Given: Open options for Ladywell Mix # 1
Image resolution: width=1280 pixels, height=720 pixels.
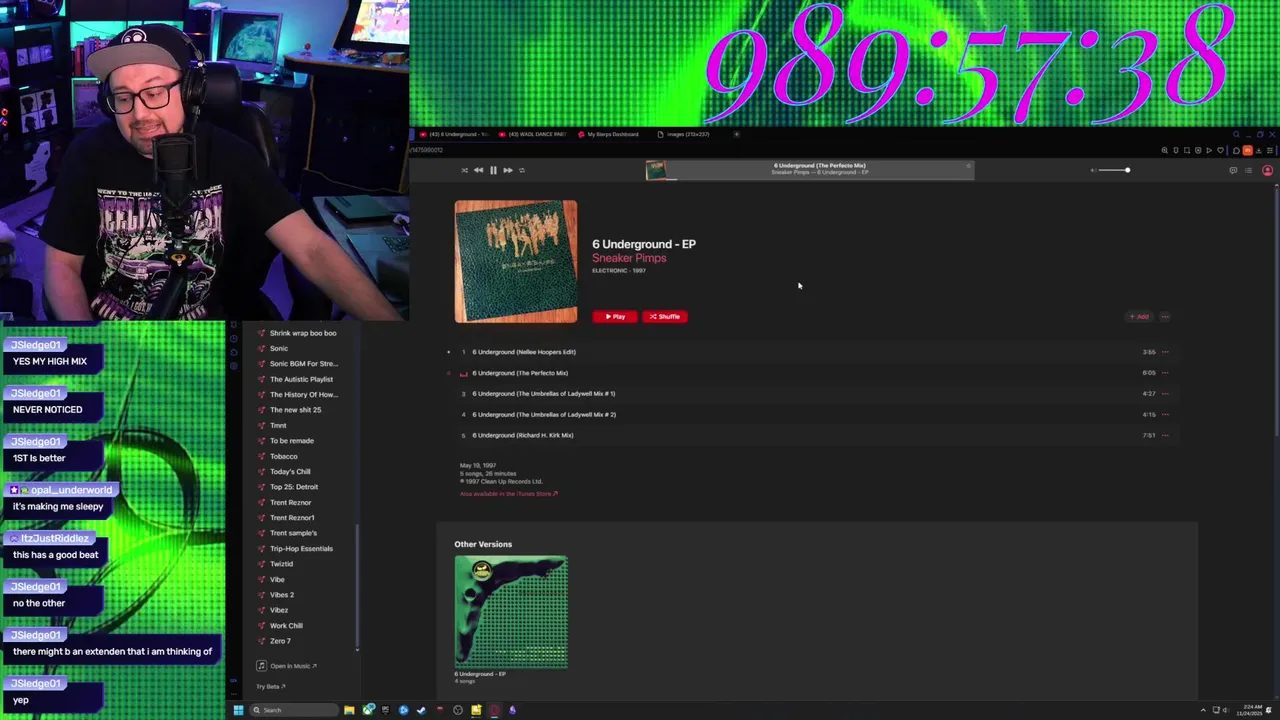Looking at the screenshot, I should click(1165, 394).
